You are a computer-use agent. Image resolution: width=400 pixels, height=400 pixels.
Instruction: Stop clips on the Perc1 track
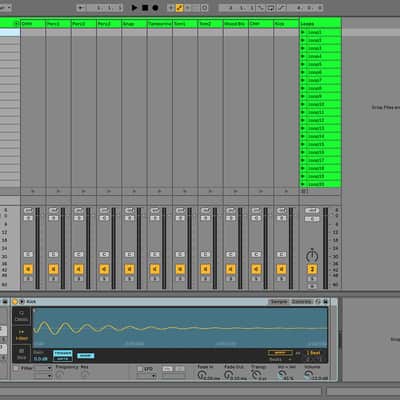click(58, 191)
